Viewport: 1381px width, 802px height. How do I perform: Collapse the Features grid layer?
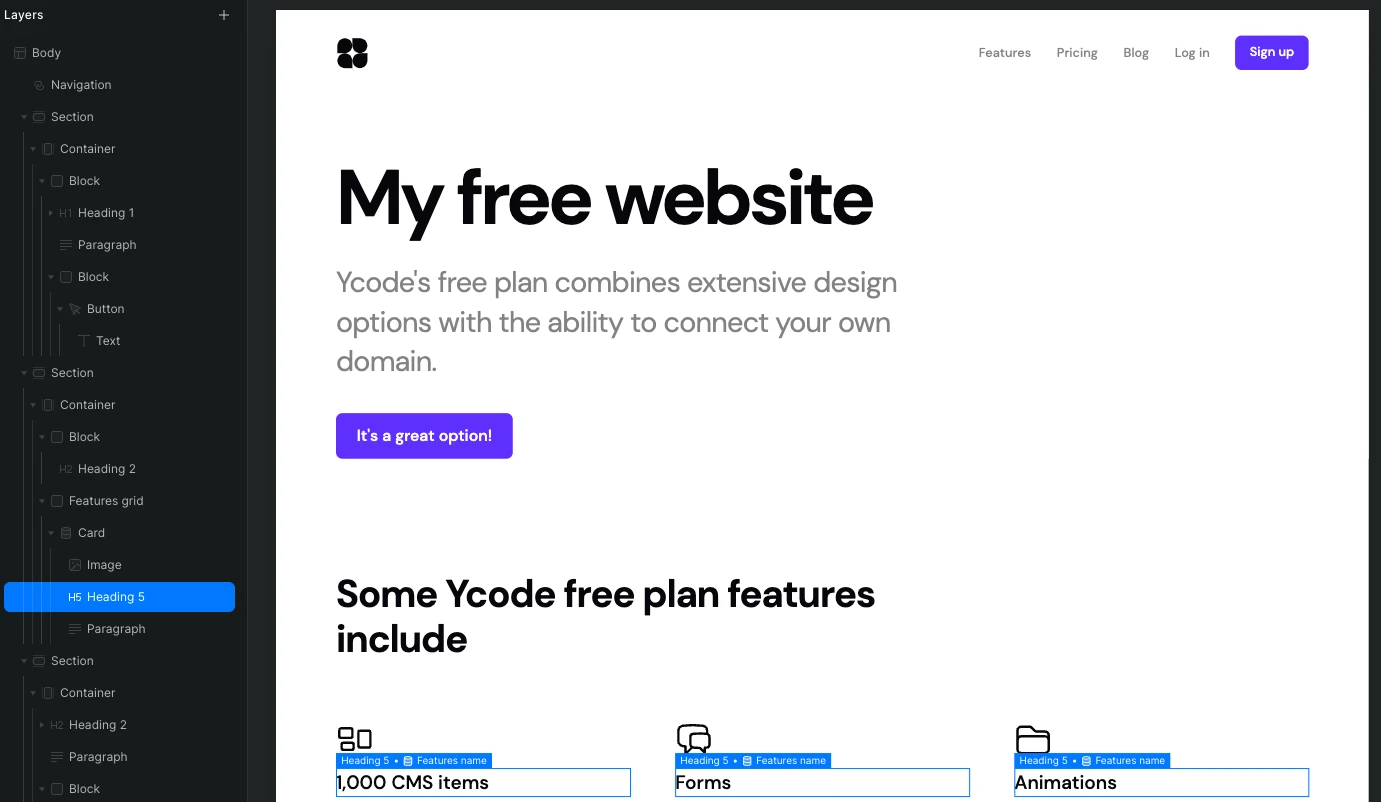(x=42, y=501)
